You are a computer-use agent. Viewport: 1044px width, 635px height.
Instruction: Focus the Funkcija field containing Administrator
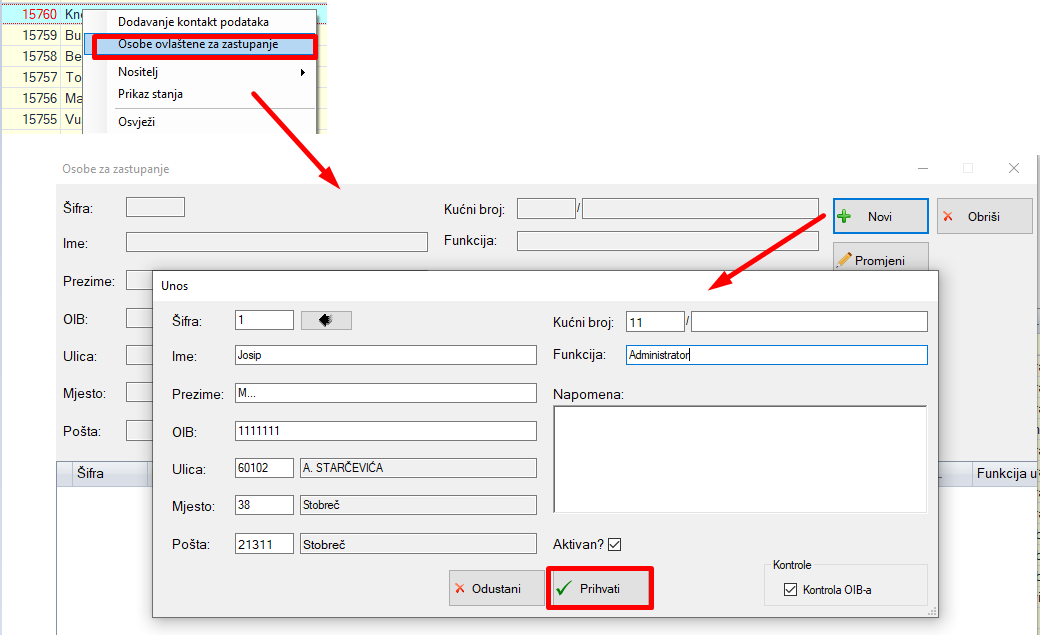[x=776, y=355]
